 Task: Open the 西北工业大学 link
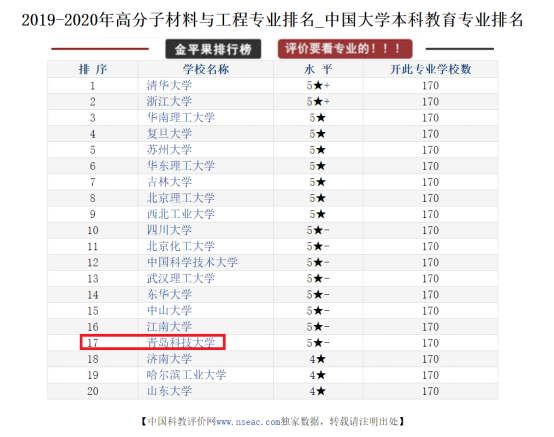(x=181, y=214)
